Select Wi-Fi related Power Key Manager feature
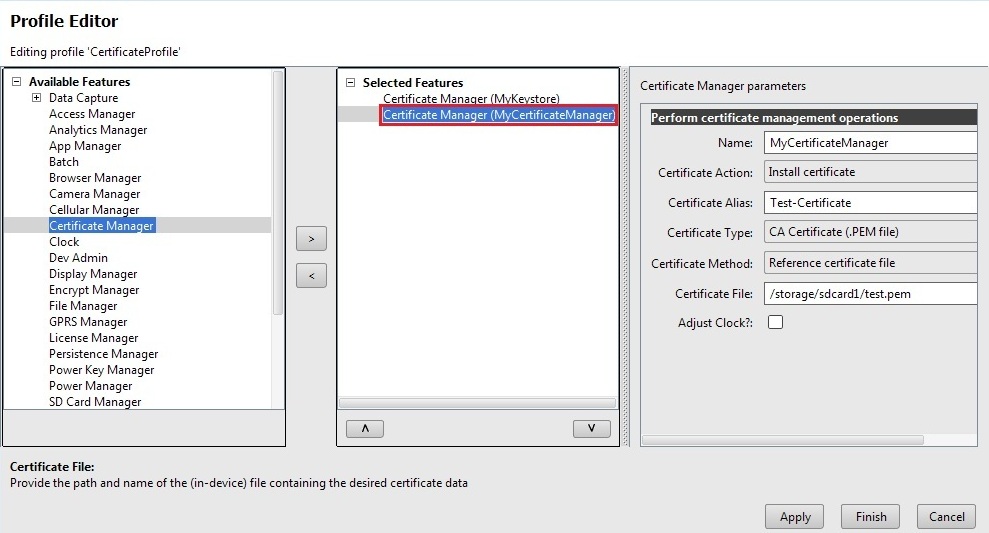 tap(101, 370)
